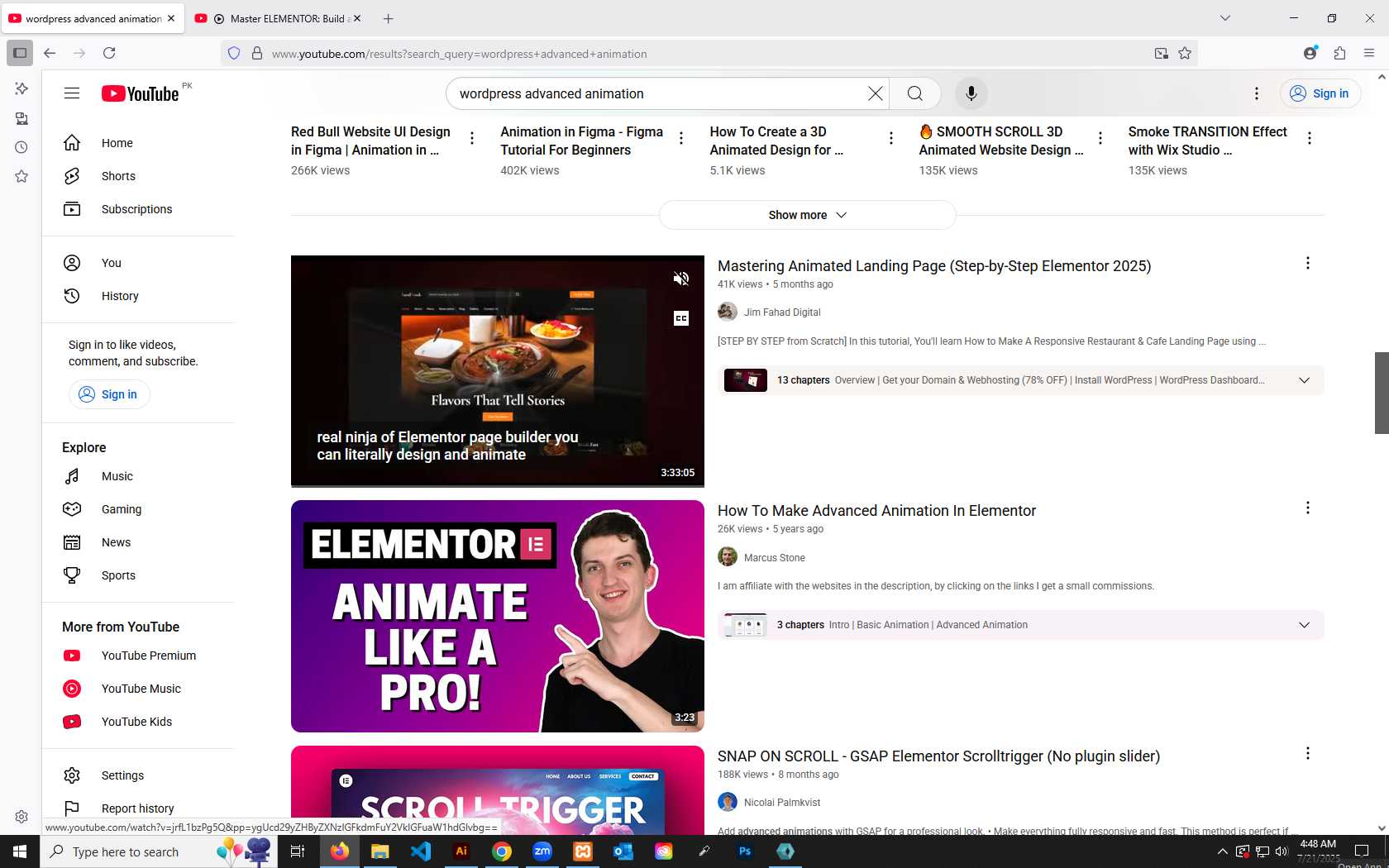
Task: Open Firefox extensions puzzle icon
Action: pos(1339,53)
